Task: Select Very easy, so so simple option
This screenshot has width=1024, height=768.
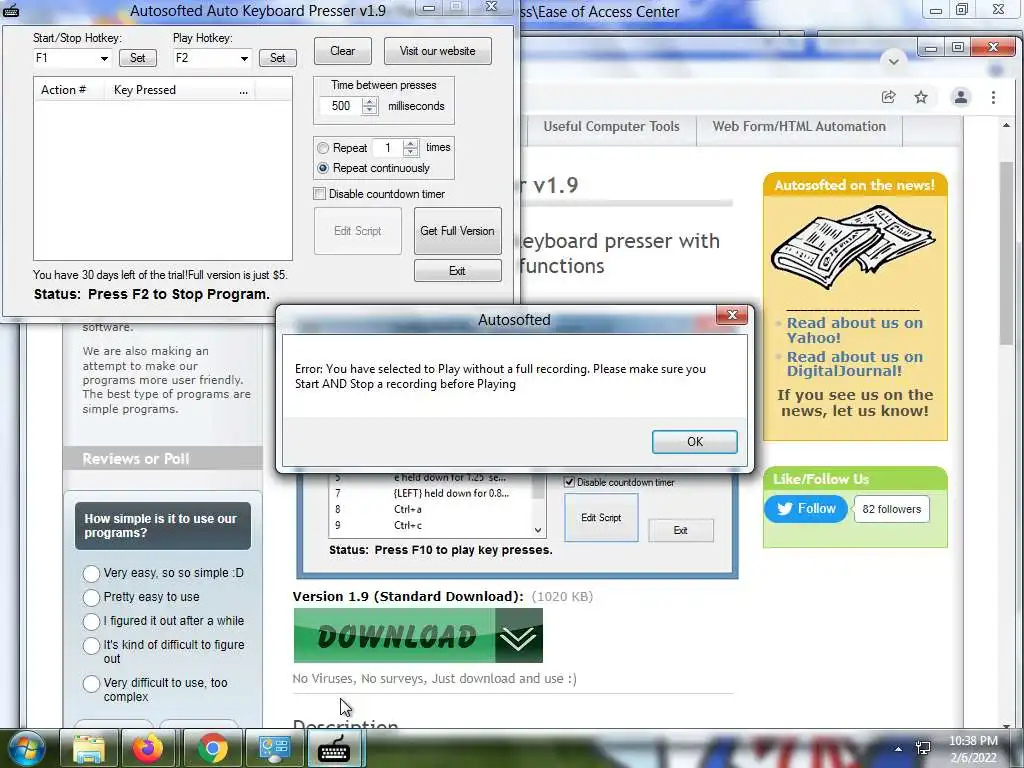Action: point(91,573)
